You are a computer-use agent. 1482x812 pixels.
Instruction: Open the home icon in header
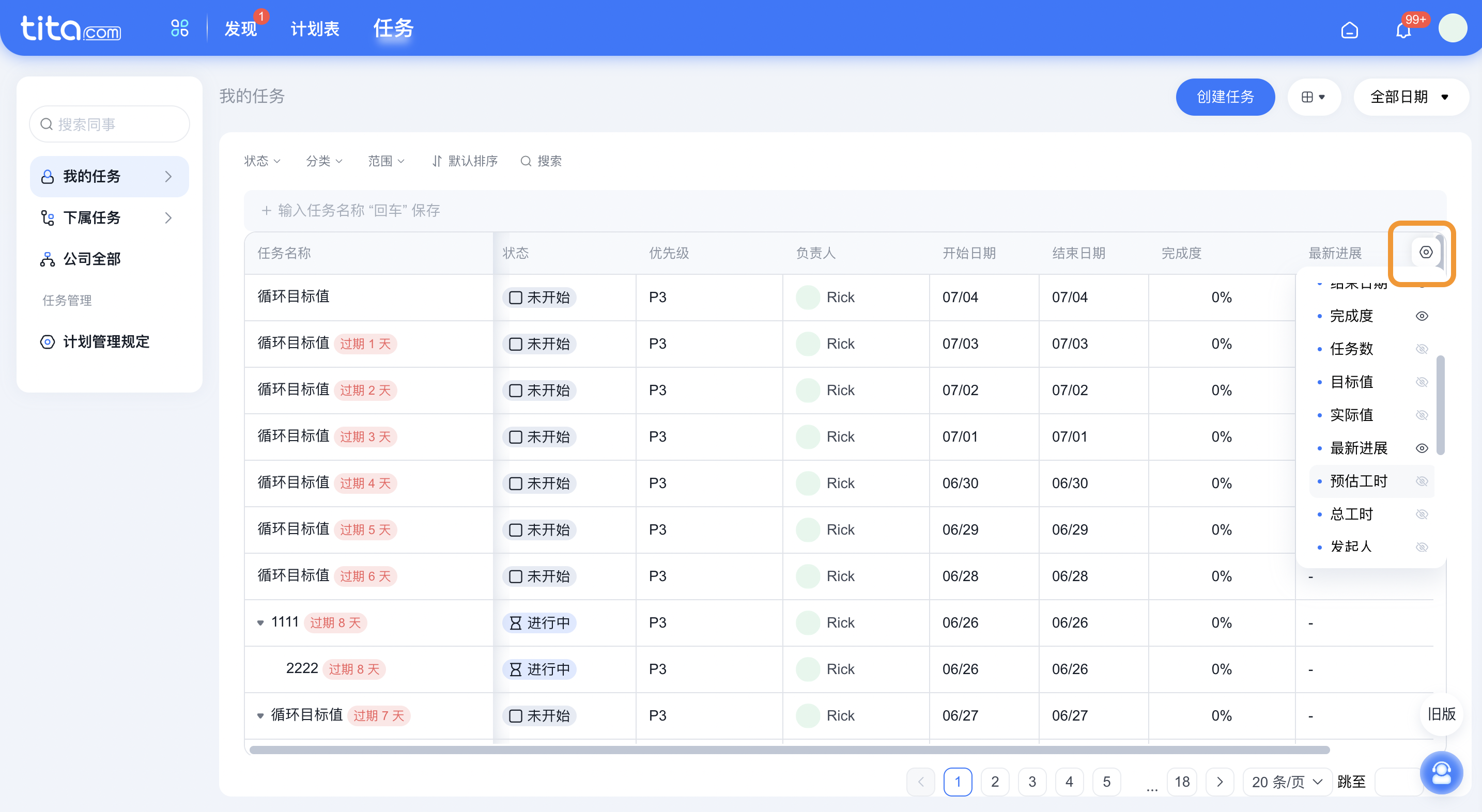tap(1349, 29)
